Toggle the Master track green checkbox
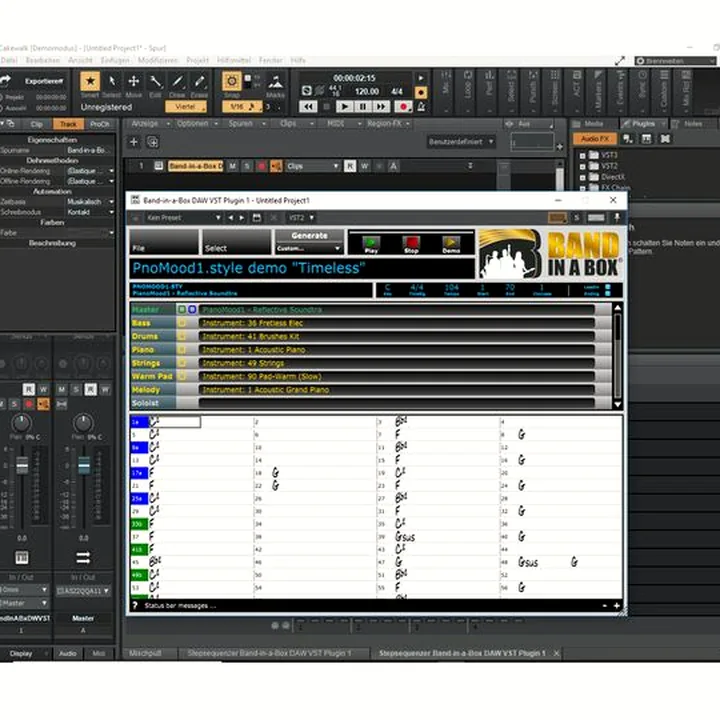The height and width of the screenshot is (720, 720). (182, 309)
